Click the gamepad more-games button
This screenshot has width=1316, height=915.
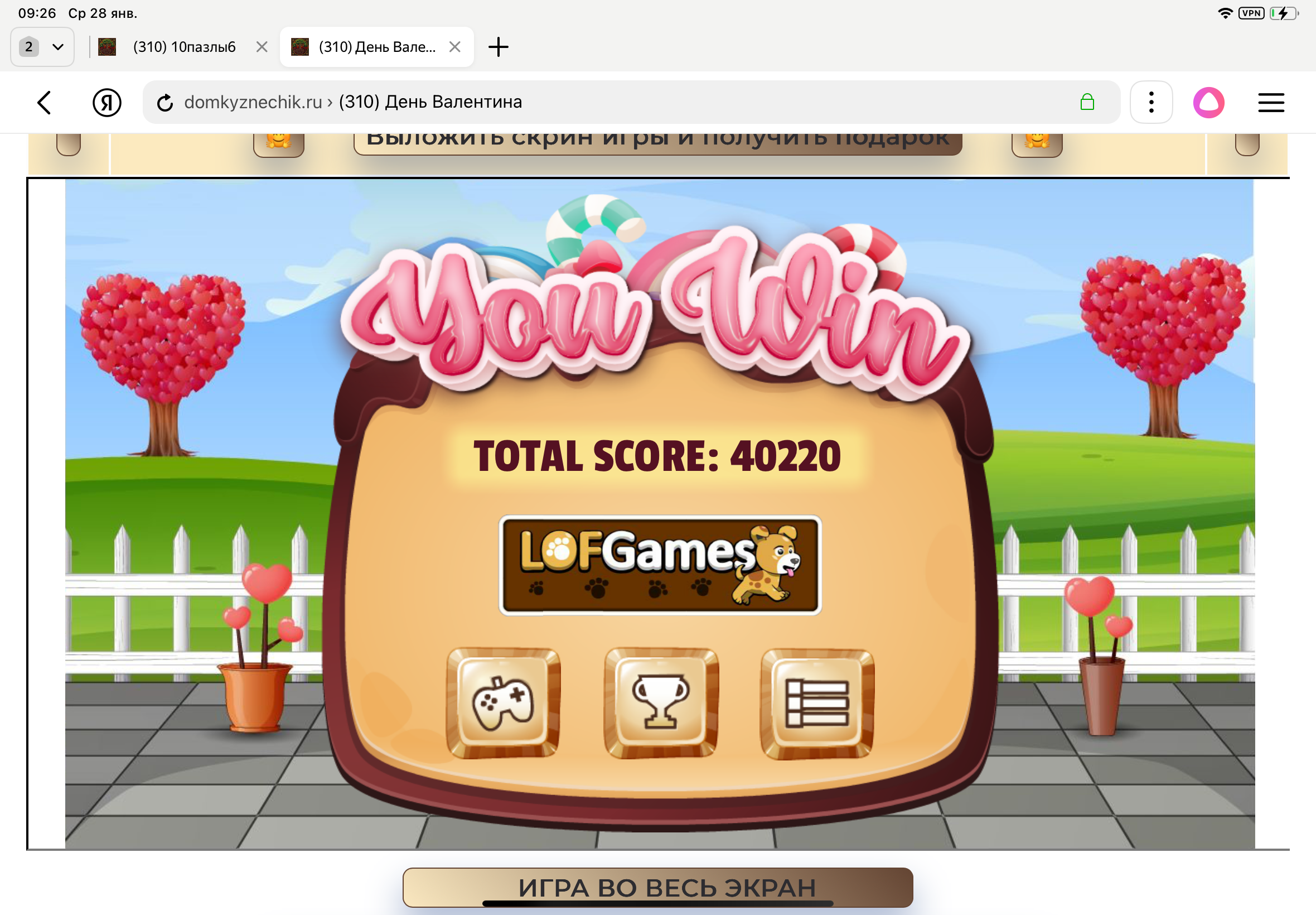click(502, 703)
